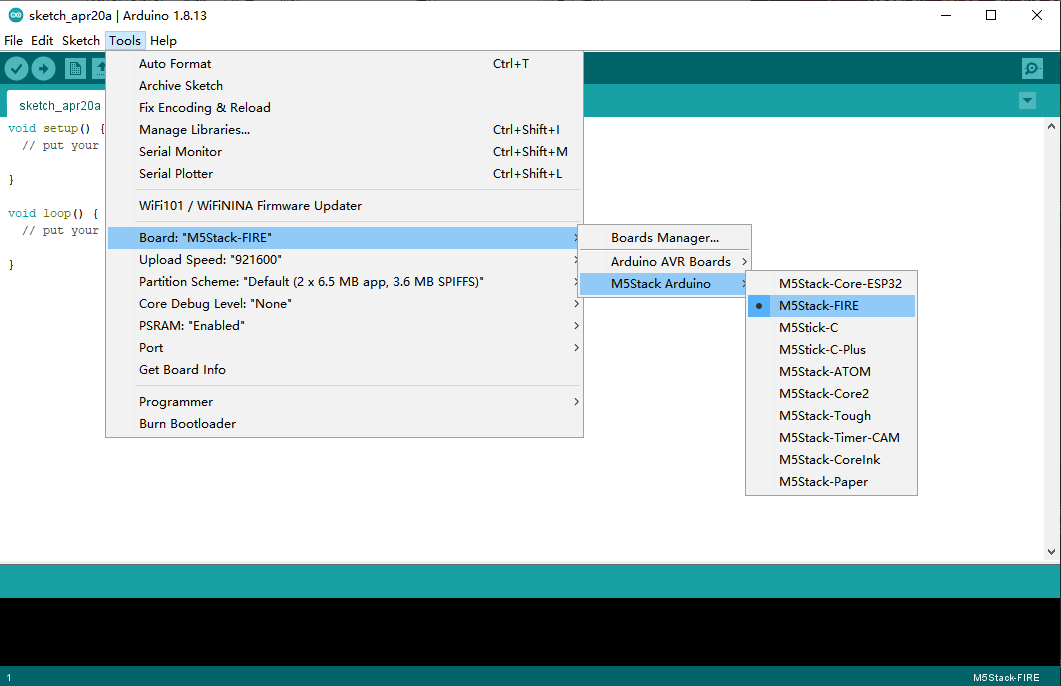1061x686 pixels.
Task: Close the open Tools menu
Action: pyautogui.click(x=125, y=41)
